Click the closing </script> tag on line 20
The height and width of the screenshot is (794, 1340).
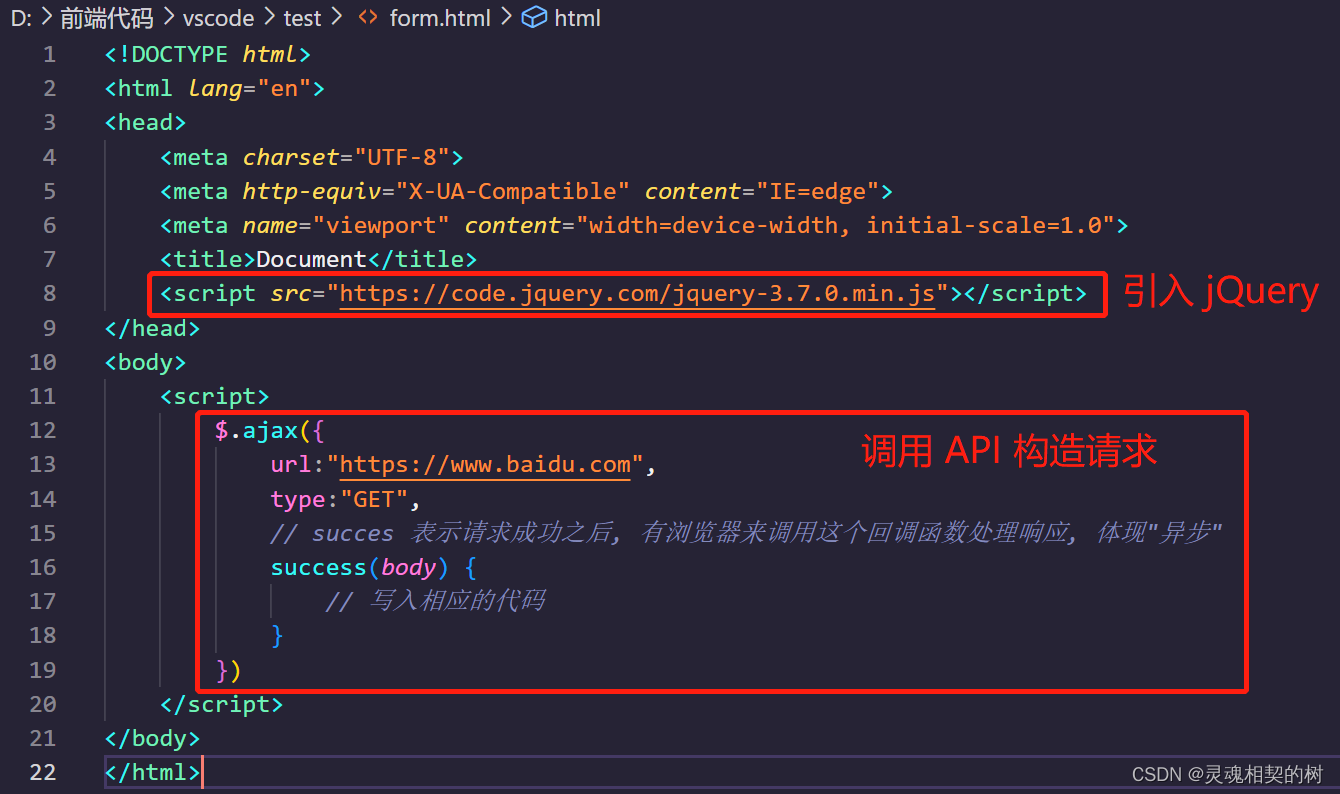pyautogui.click(x=222, y=704)
